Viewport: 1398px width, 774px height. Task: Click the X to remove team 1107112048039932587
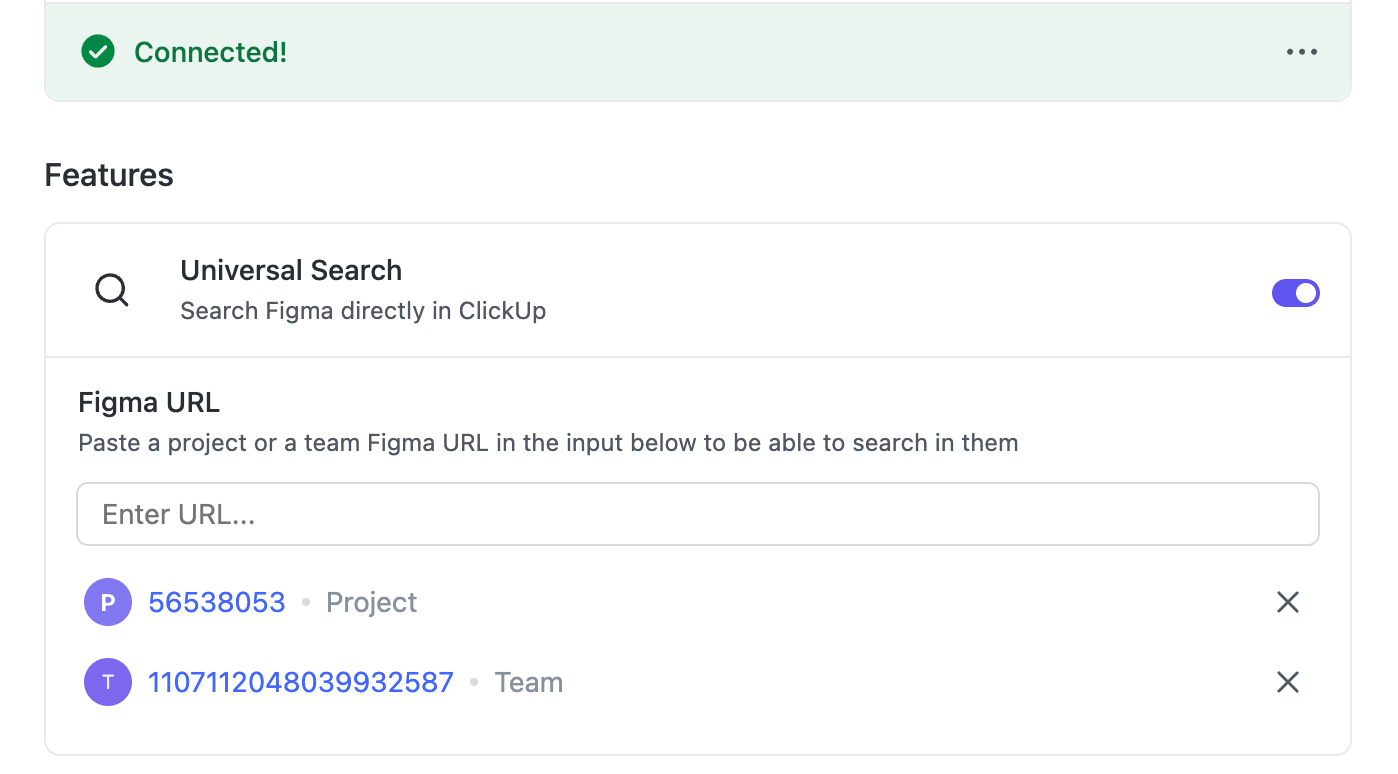[1287, 682]
